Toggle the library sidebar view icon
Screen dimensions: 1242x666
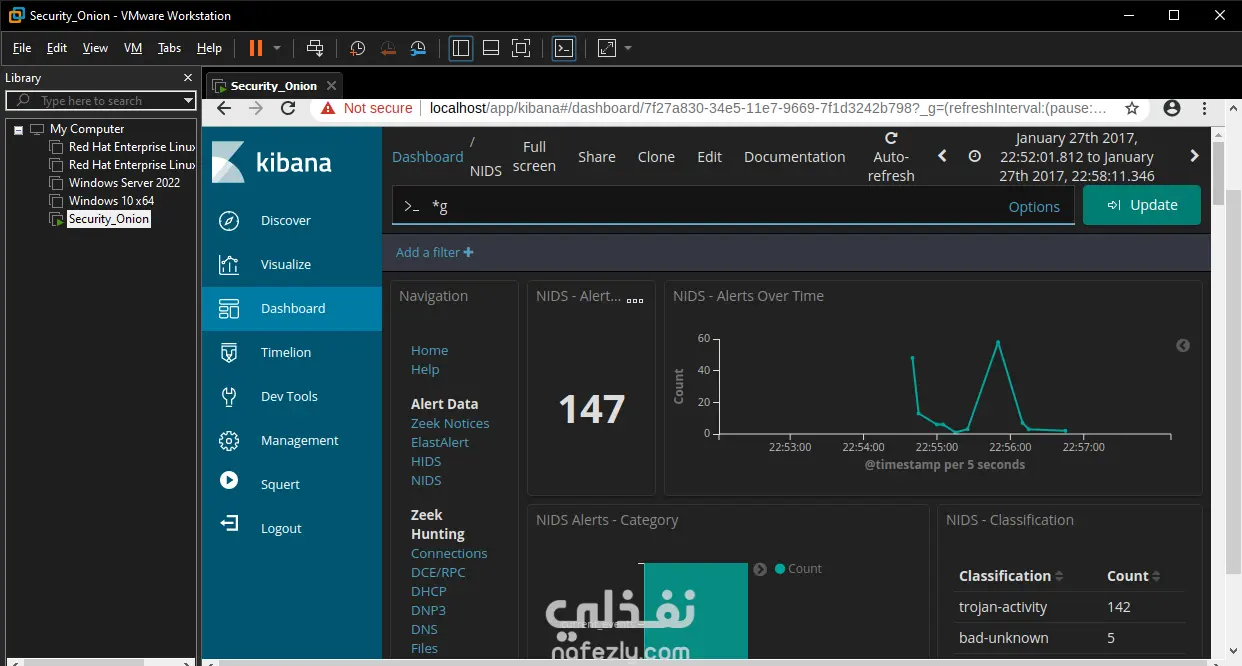(x=461, y=48)
